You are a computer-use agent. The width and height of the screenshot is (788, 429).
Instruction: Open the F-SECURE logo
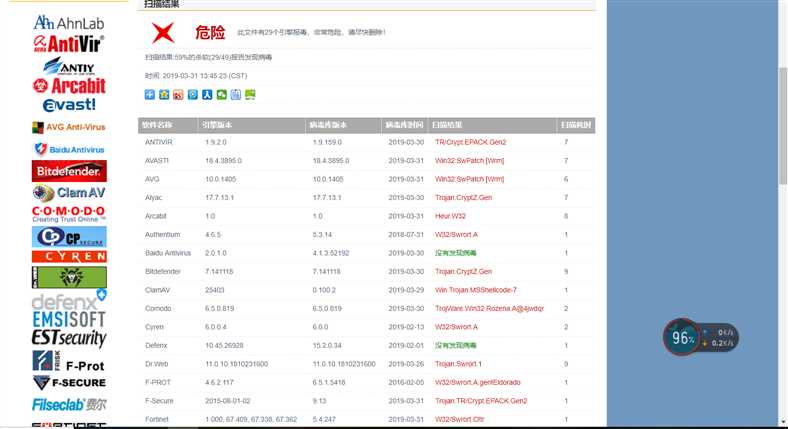pos(69,383)
